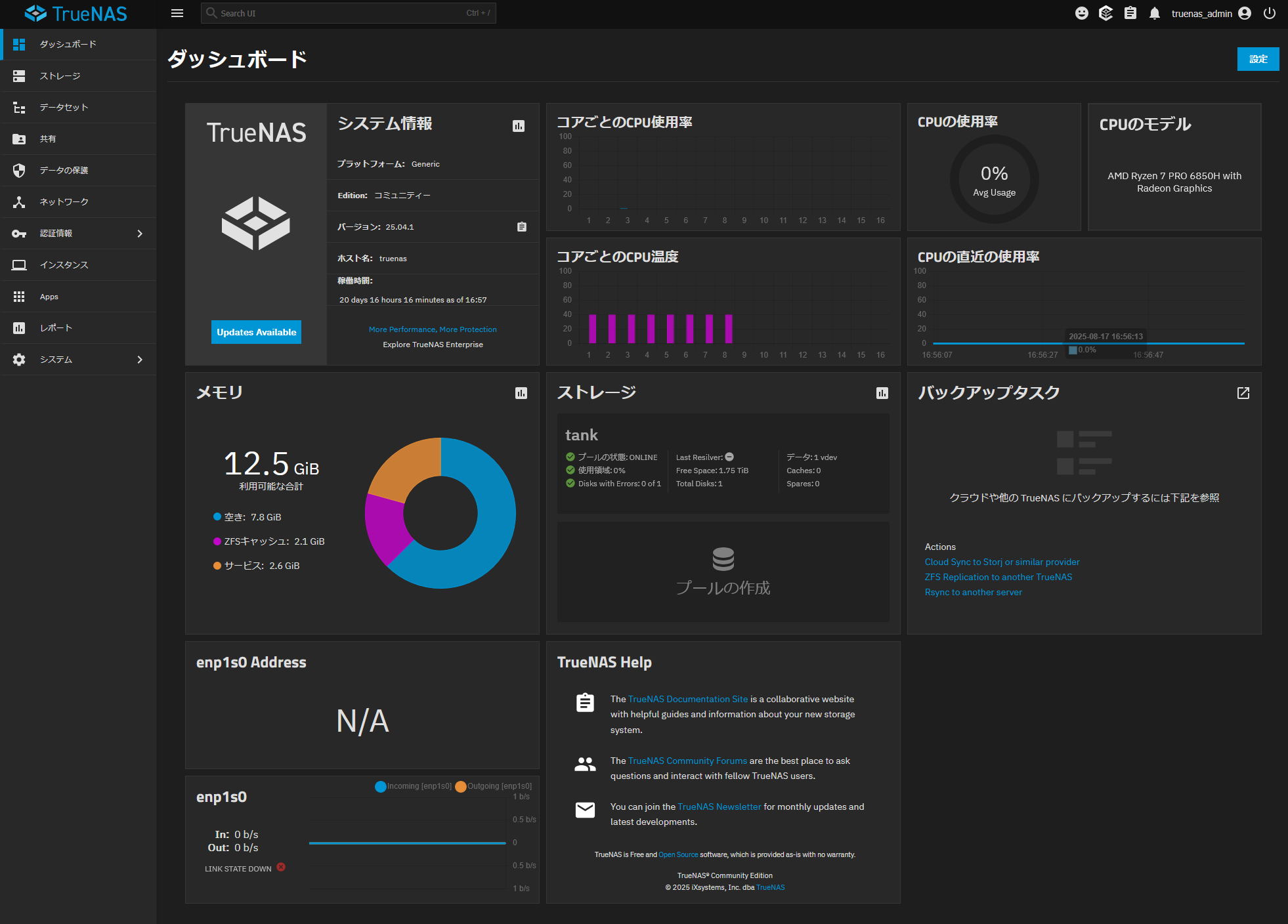Expand the 認証情報 credentials submenu

coord(140,234)
